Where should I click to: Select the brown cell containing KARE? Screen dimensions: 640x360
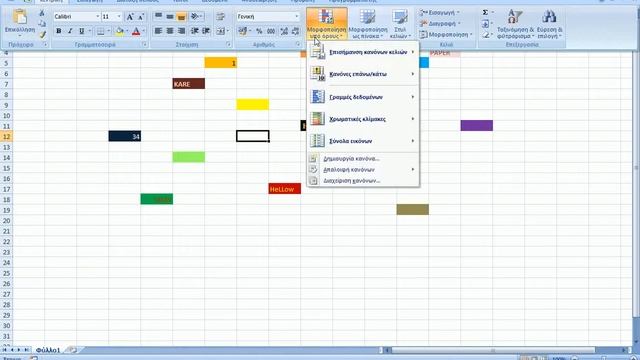click(189, 84)
